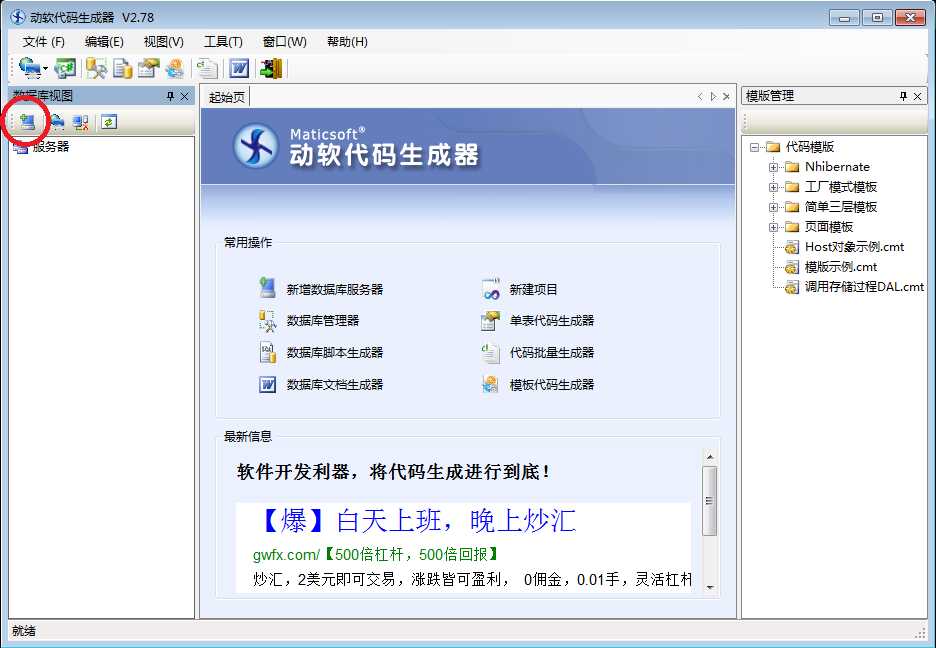Click the news panel scrollbar thumb
This screenshot has width=936, height=648.
tap(710, 501)
